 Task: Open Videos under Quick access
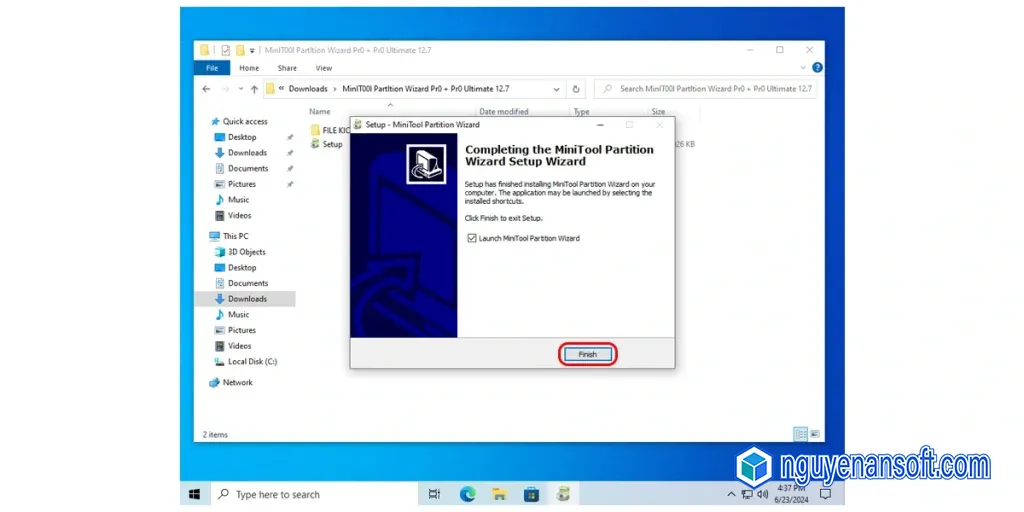[233, 216]
